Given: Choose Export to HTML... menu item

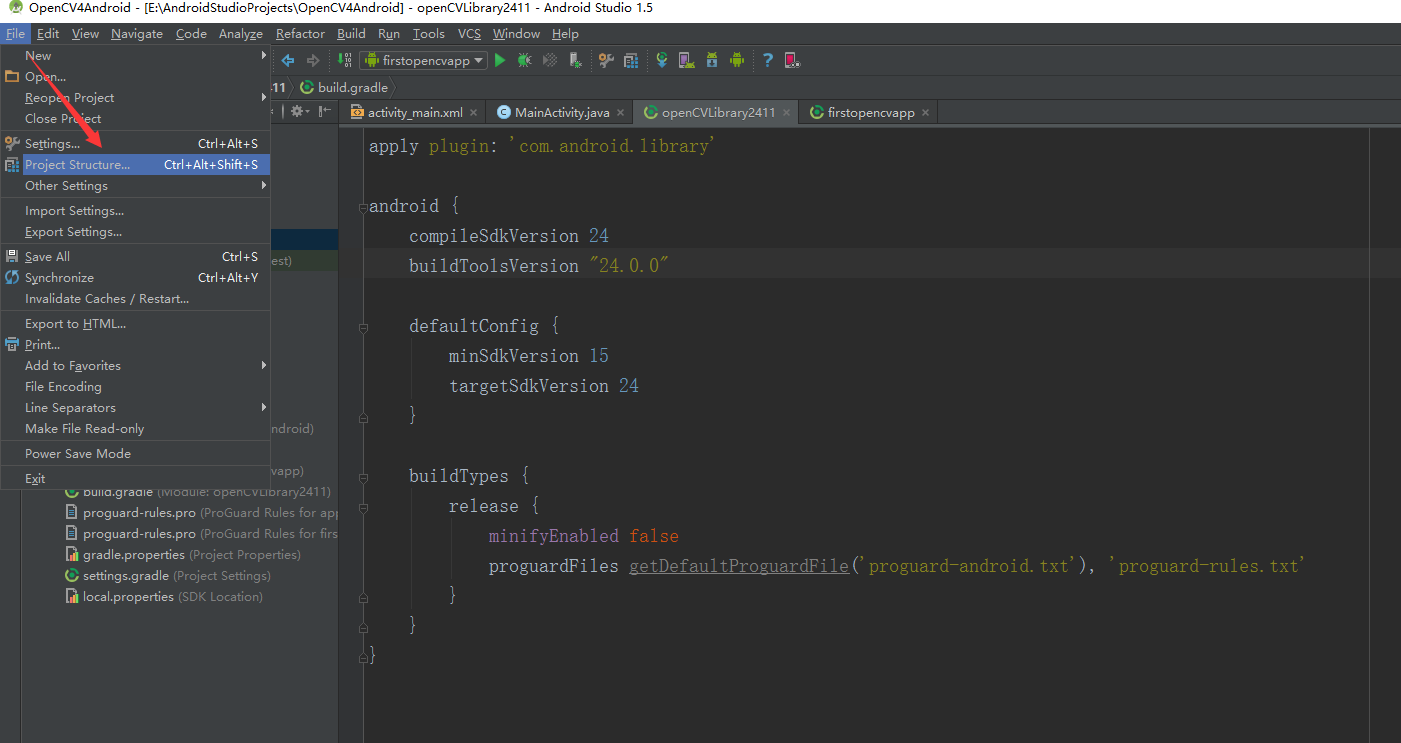Looking at the screenshot, I should click(x=135, y=324).
